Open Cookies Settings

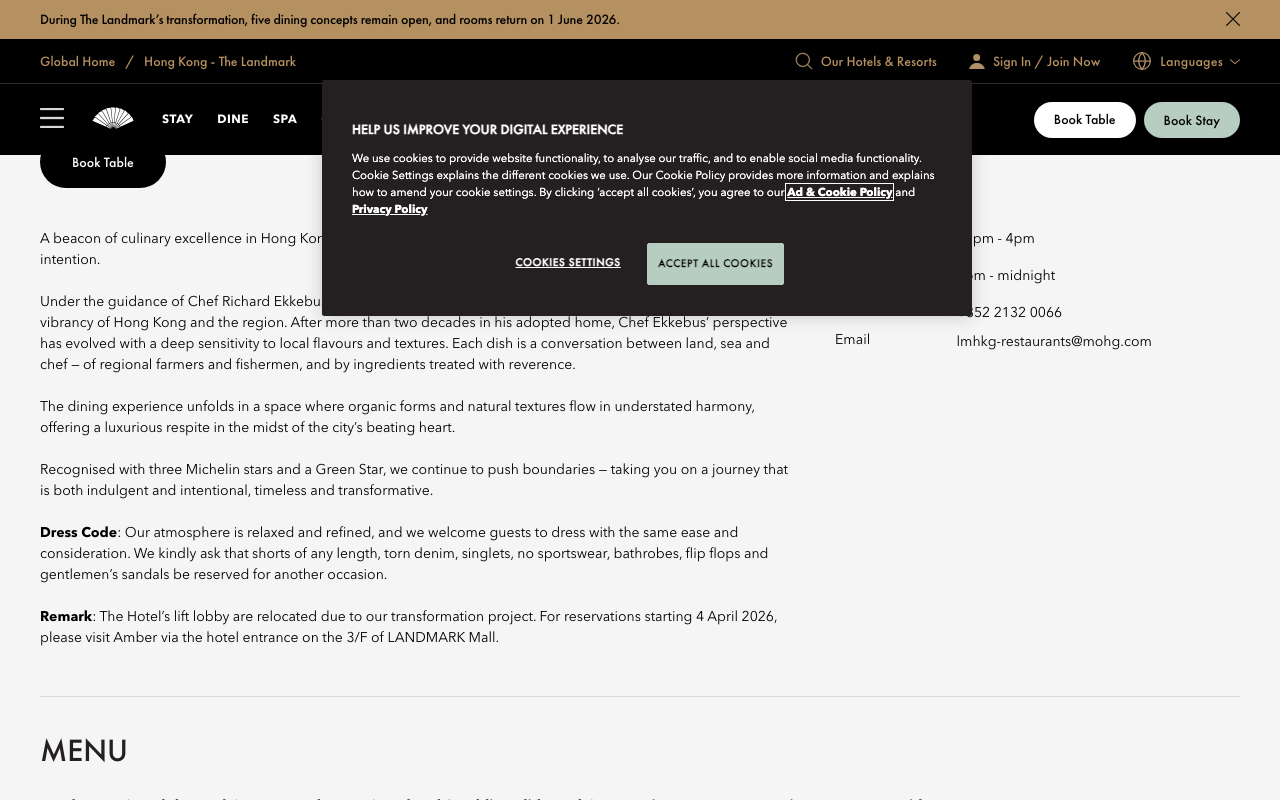coord(568,263)
